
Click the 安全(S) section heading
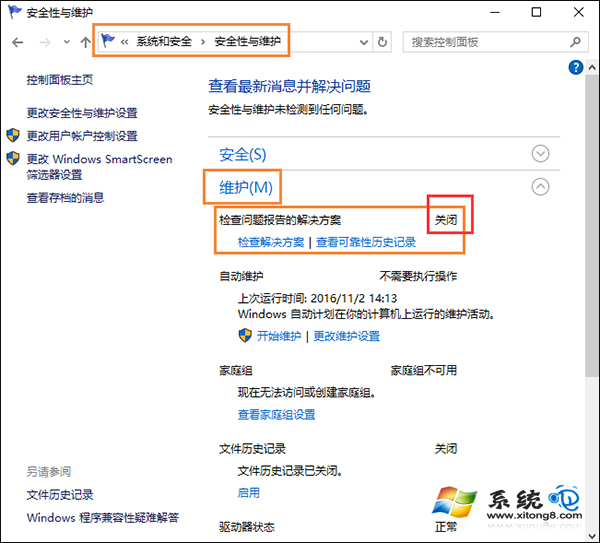pyautogui.click(x=243, y=155)
